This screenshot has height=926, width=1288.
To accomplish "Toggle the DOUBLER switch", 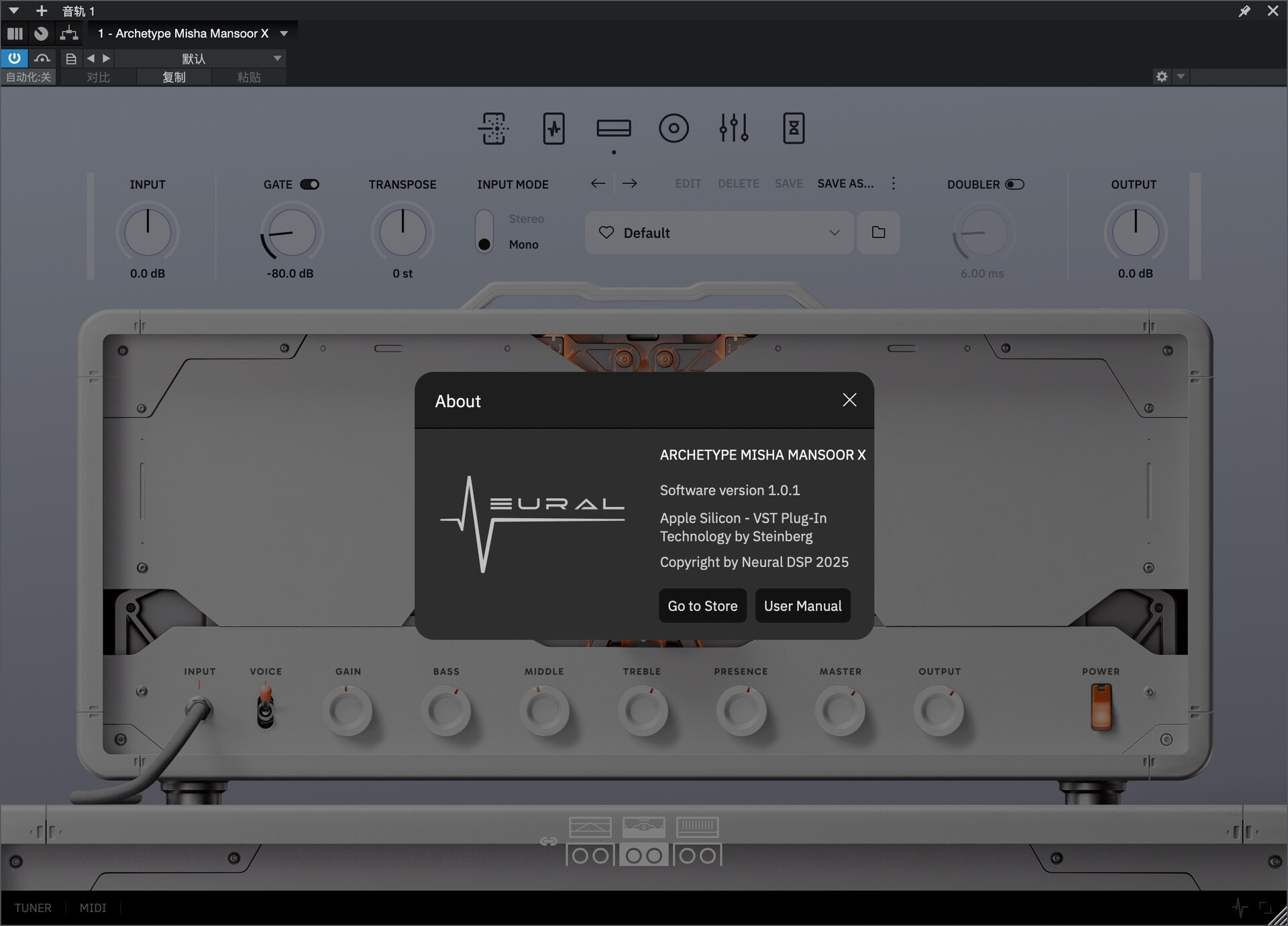I will 1014,185.
